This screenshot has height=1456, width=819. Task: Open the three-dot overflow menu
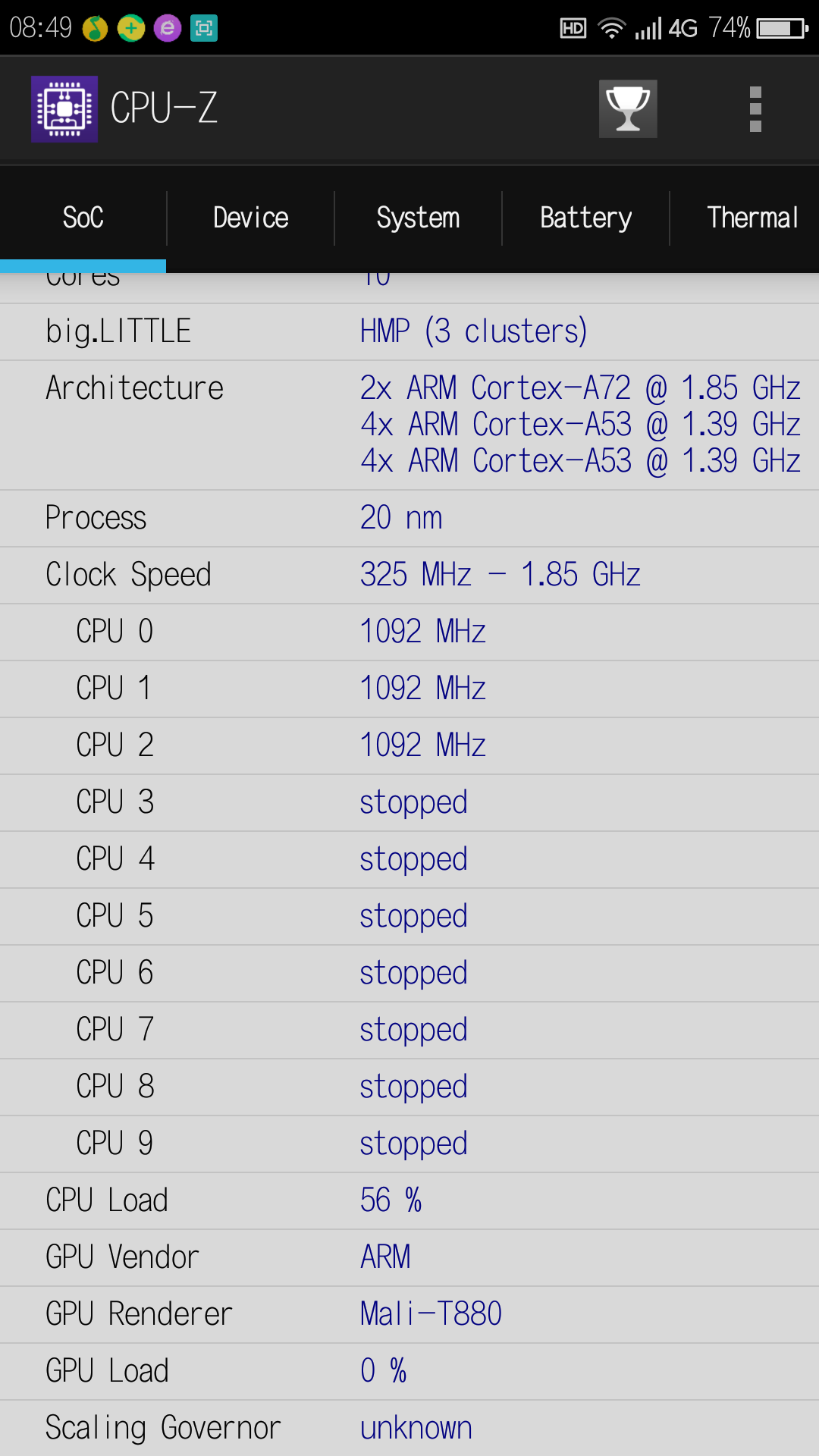[x=755, y=109]
